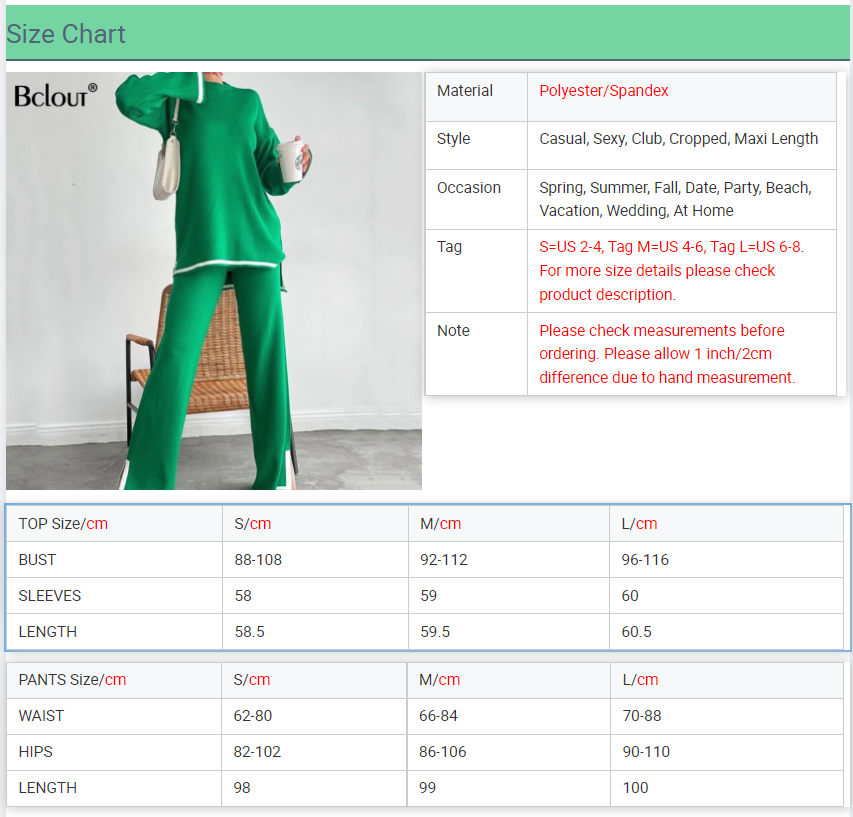This screenshot has width=853, height=817.
Task: Click the pants LENGTH value 100
Action: (635, 788)
